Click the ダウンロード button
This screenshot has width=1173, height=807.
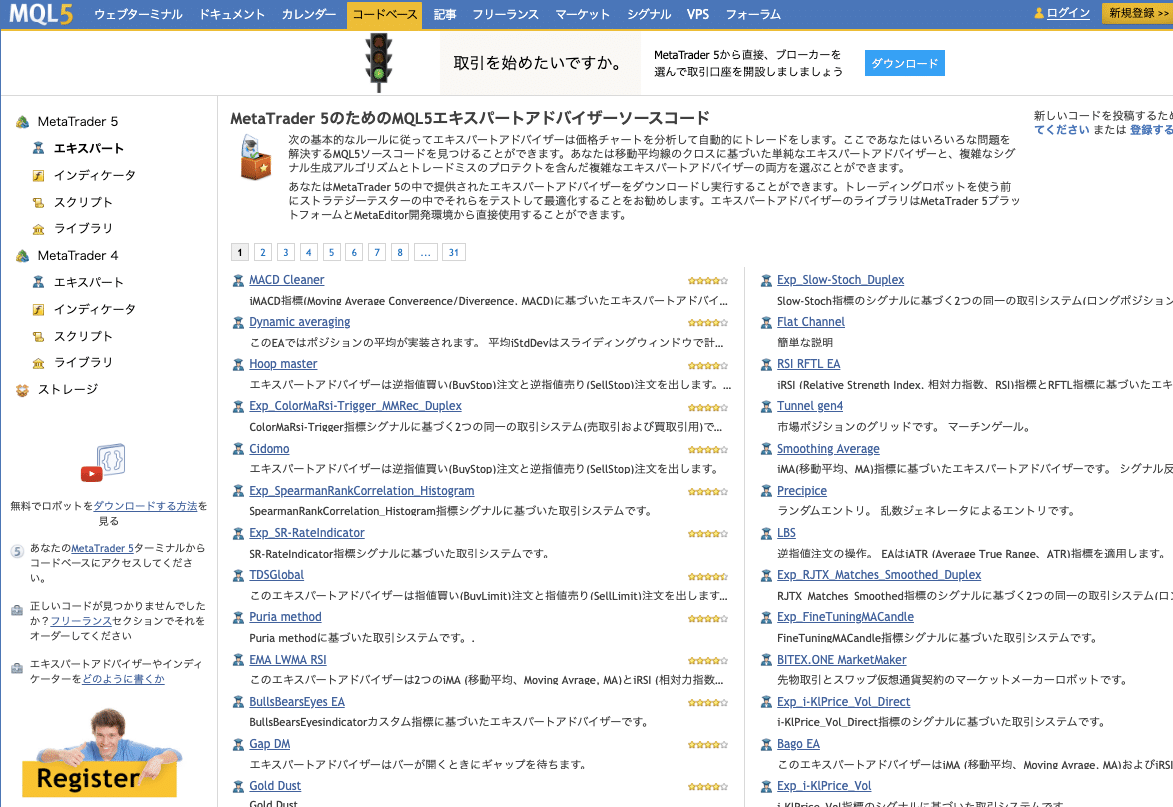pos(904,63)
